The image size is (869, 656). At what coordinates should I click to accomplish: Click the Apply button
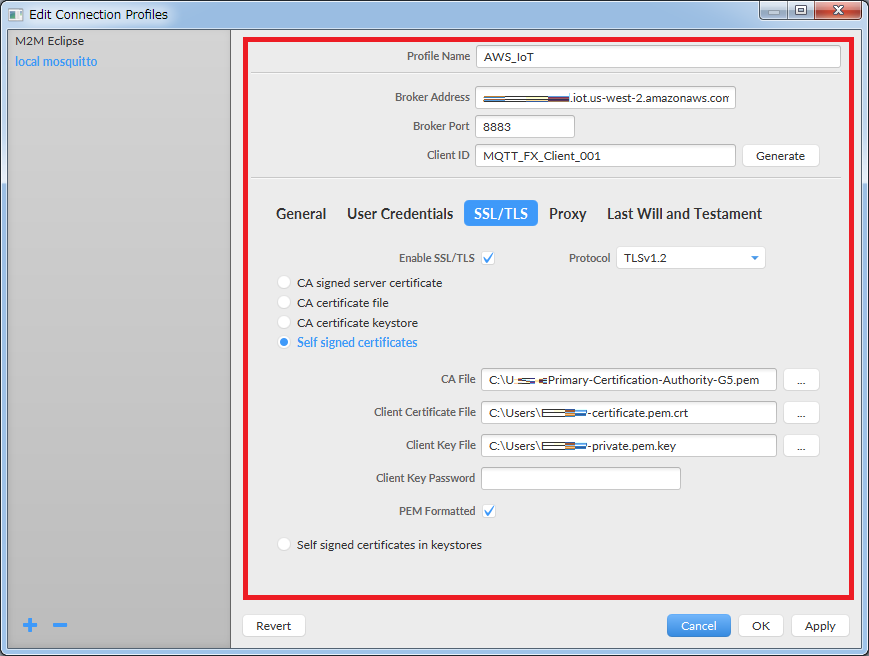tap(820, 626)
